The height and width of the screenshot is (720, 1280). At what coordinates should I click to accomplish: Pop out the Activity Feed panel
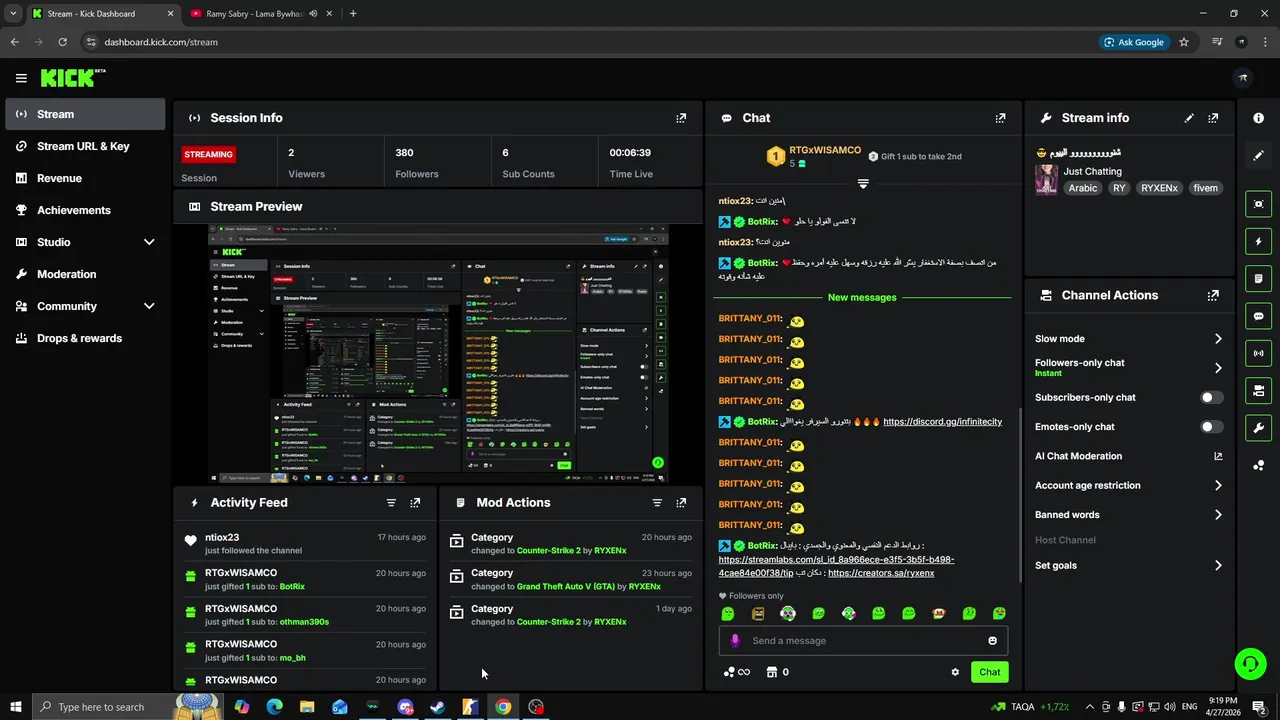coord(415,503)
